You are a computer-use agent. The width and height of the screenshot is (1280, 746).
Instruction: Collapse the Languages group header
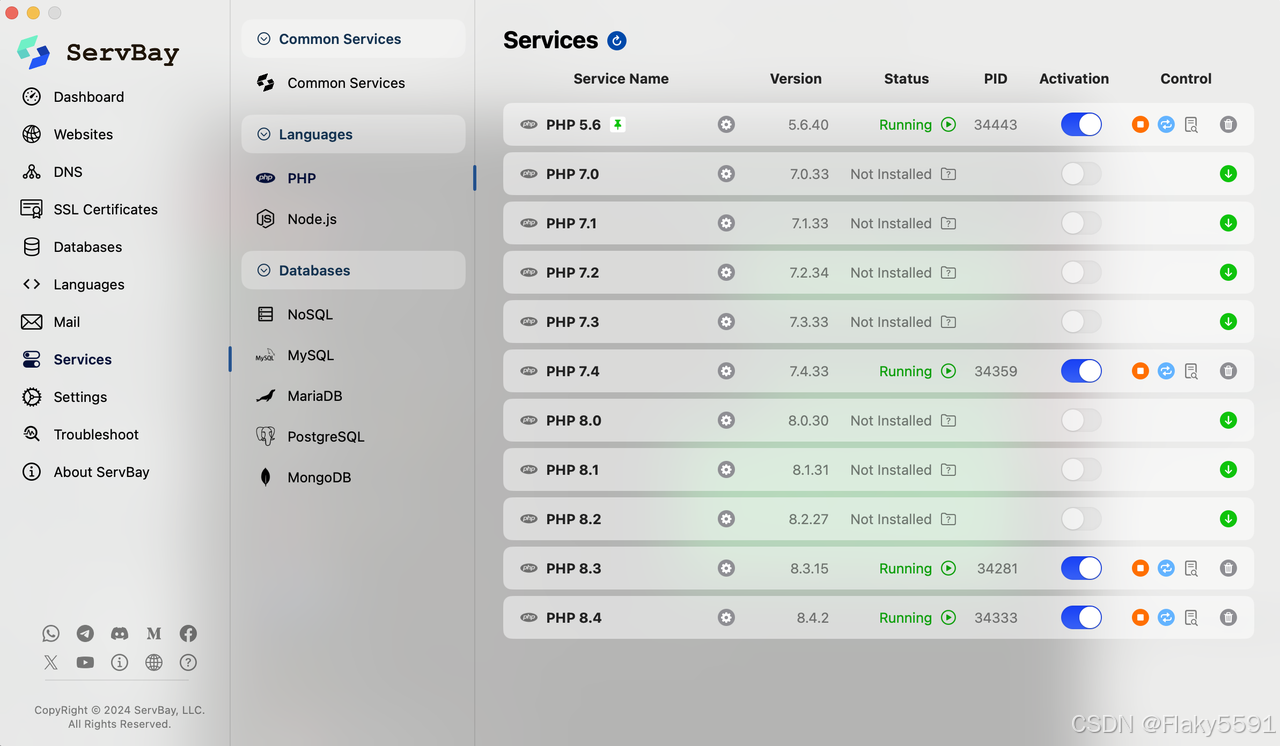353,134
